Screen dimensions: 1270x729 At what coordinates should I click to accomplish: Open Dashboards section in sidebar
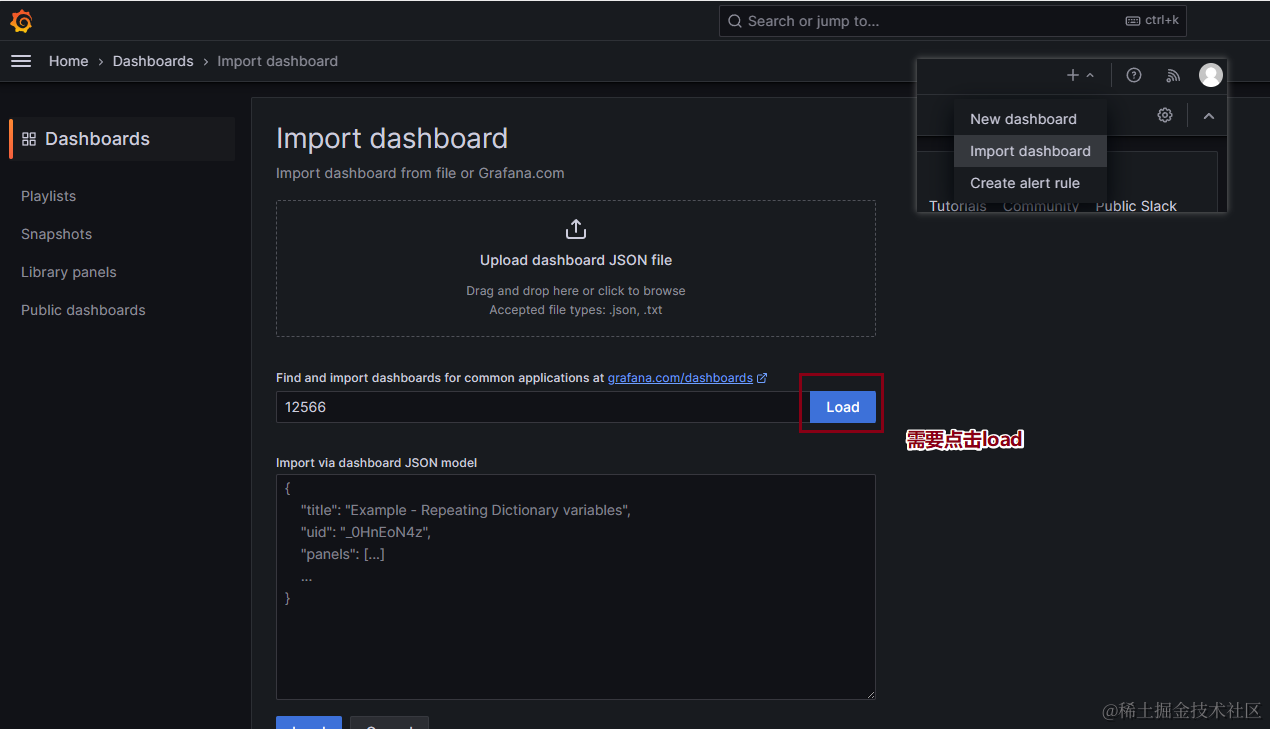(x=122, y=139)
